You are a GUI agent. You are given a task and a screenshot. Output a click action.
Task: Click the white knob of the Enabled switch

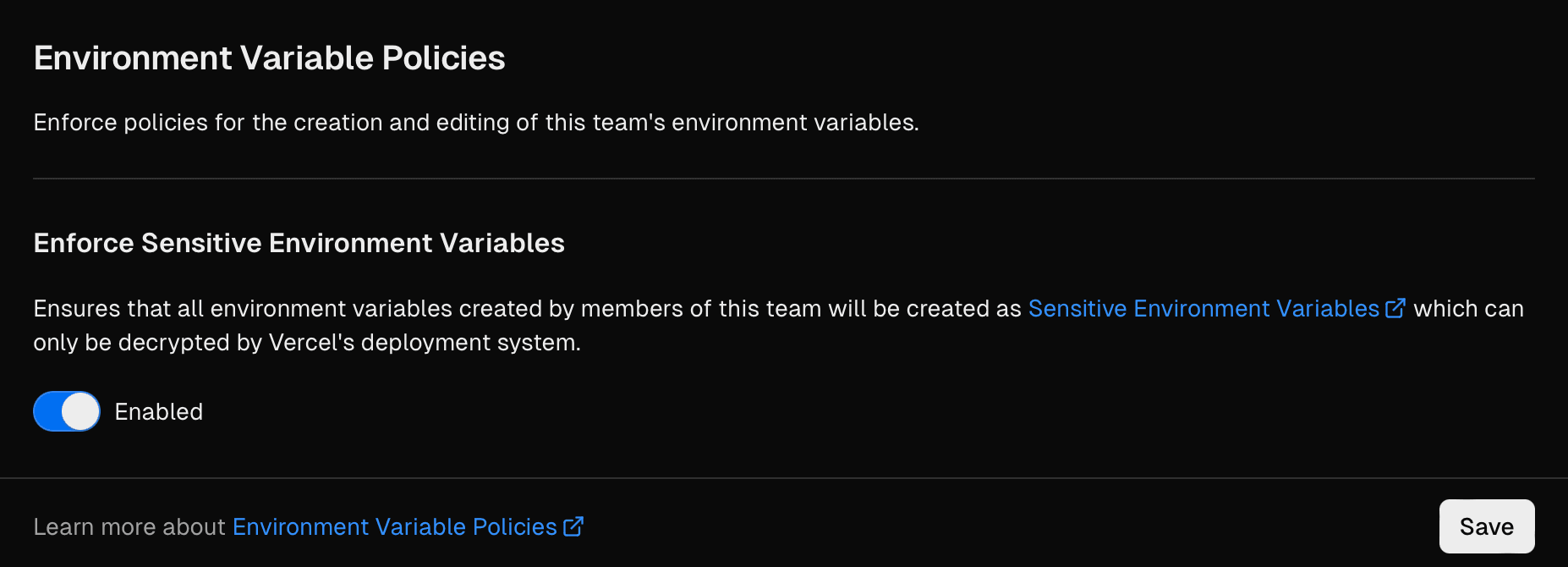coord(80,411)
